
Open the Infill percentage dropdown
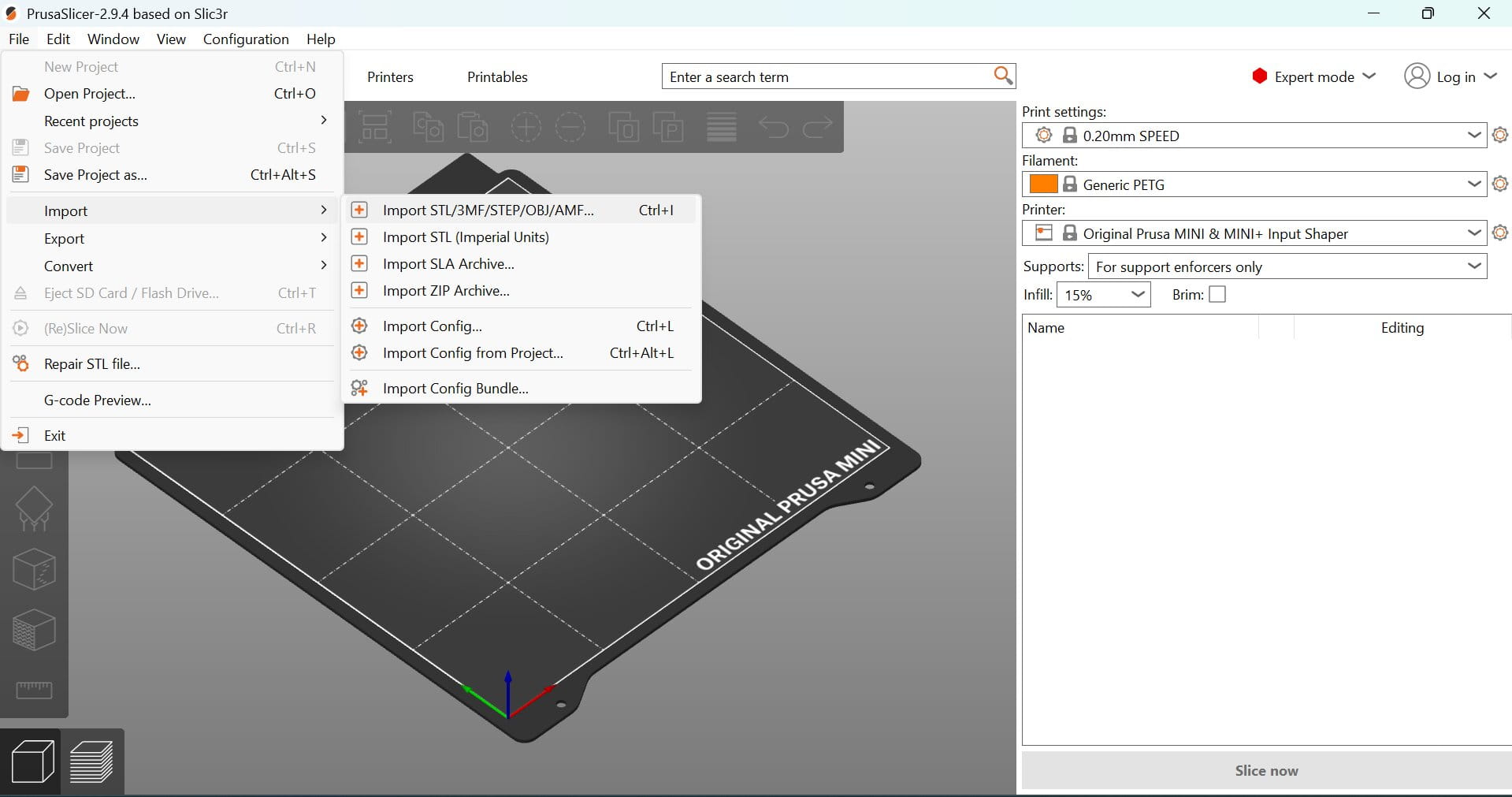pos(1137,294)
